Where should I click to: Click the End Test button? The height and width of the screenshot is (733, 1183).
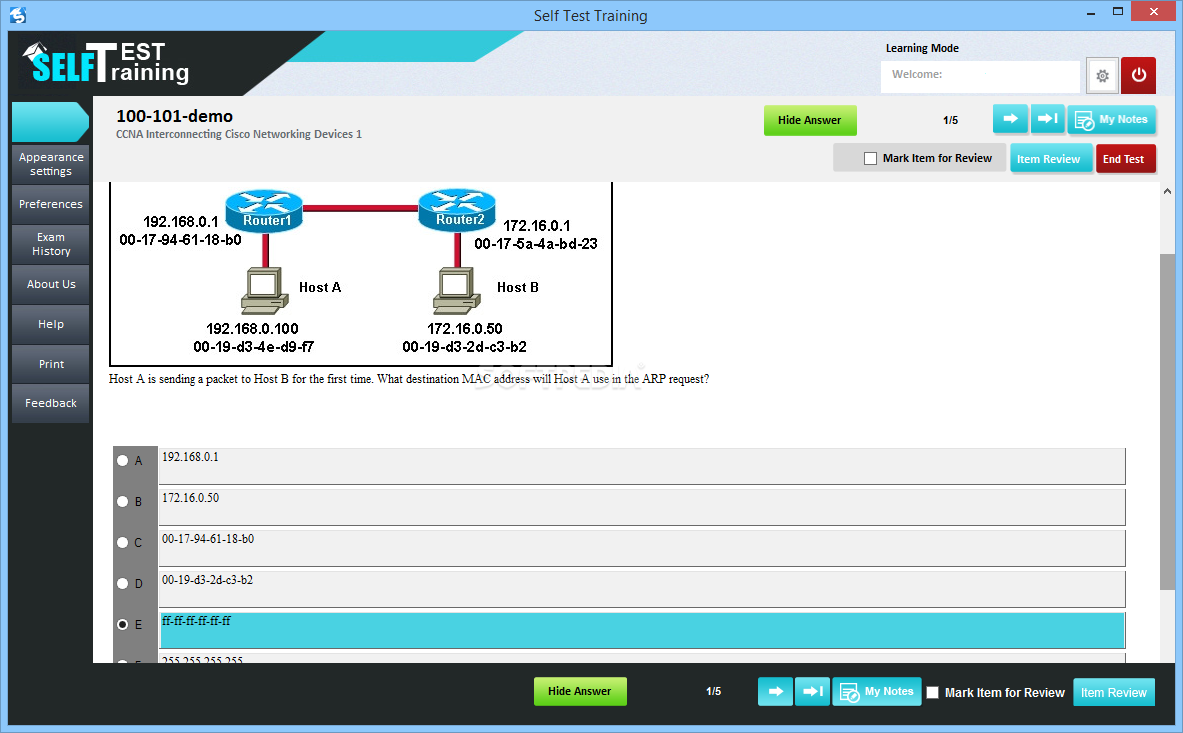(1124, 159)
